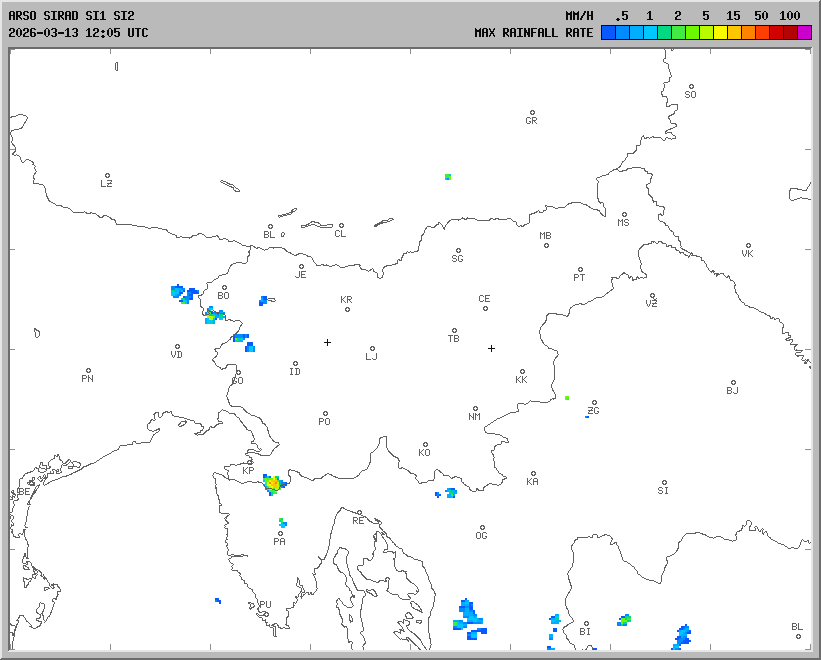Click the radar crosshair west of LJ
The height and width of the screenshot is (660, 821).
pyautogui.click(x=327, y=342)
